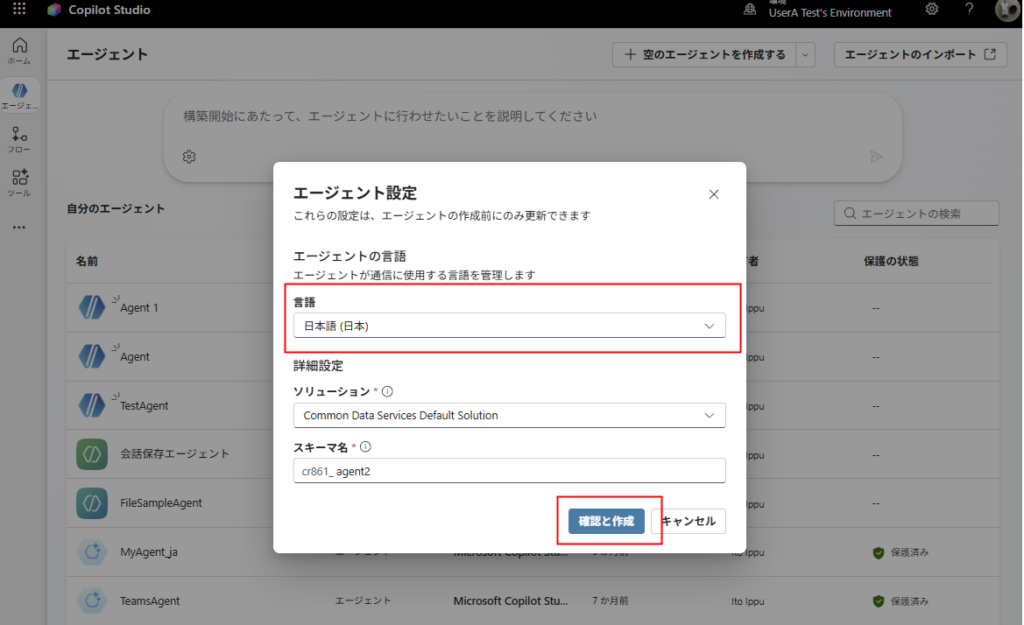
Task: Open the help question mark icon
Action: (x=969, y=10)
